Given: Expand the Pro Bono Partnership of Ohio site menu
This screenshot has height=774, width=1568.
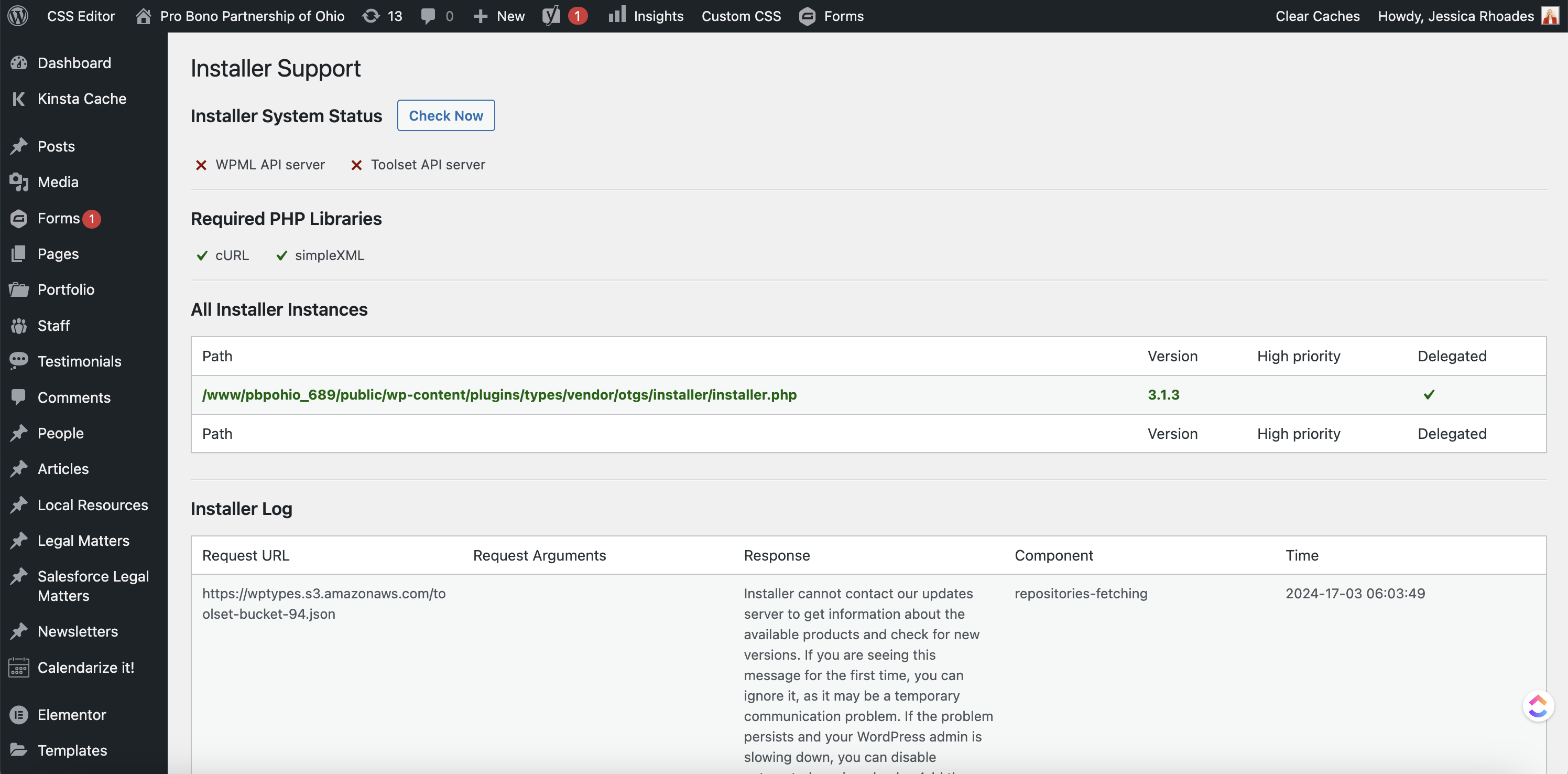Looking at the screenshot, I should pyautogui.click(x=252, y=16).
